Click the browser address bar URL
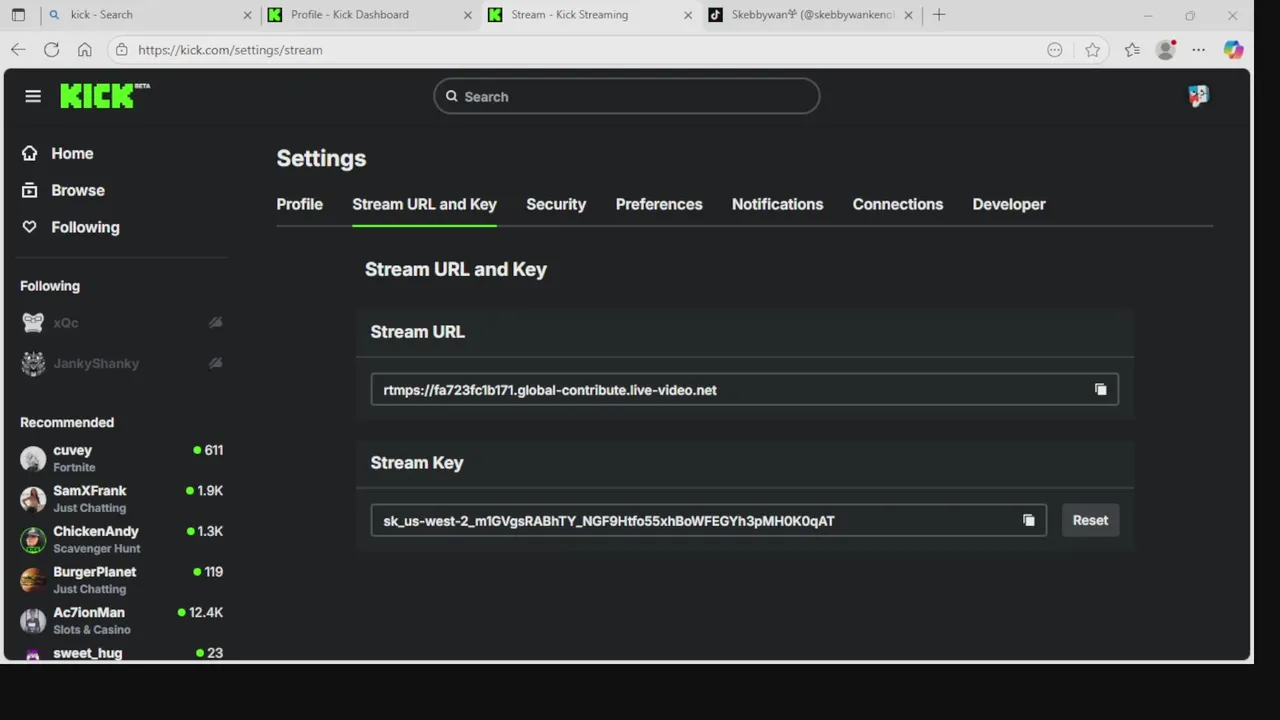1280x720 pixels. (x=230, y=50)
